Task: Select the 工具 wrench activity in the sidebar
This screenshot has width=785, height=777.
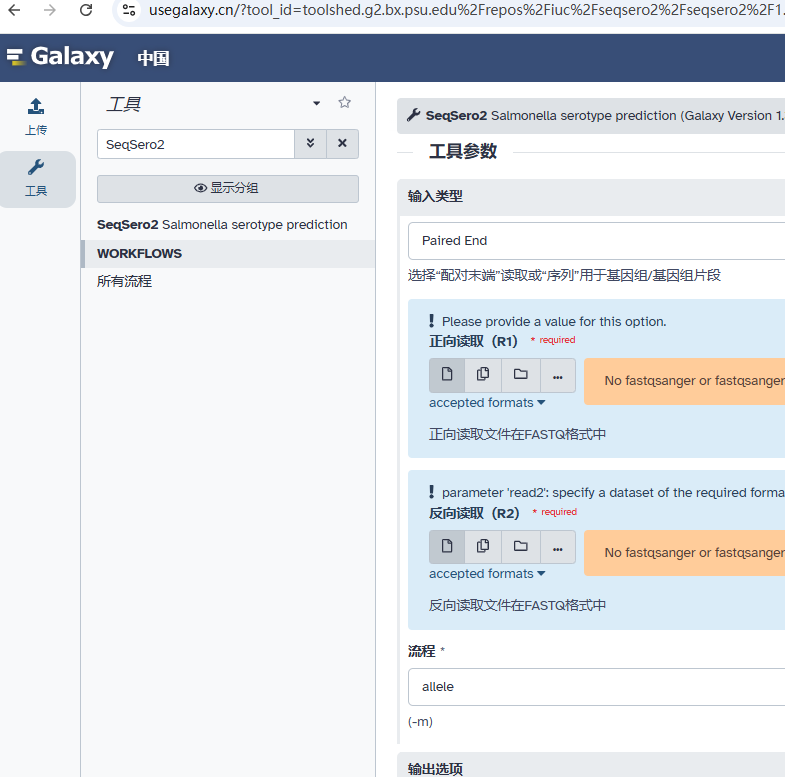Action: point(36,178)
